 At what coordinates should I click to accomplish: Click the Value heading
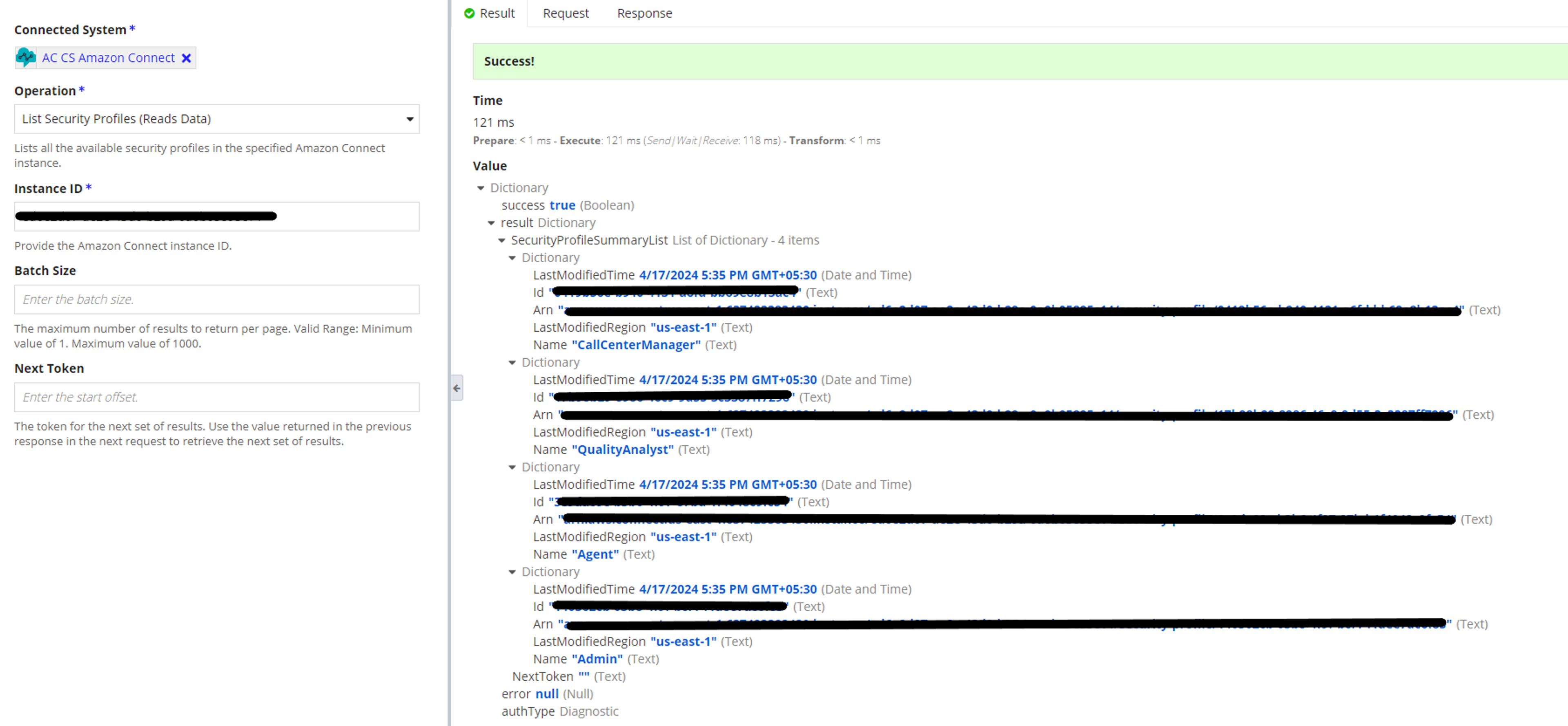pos(490,166)
